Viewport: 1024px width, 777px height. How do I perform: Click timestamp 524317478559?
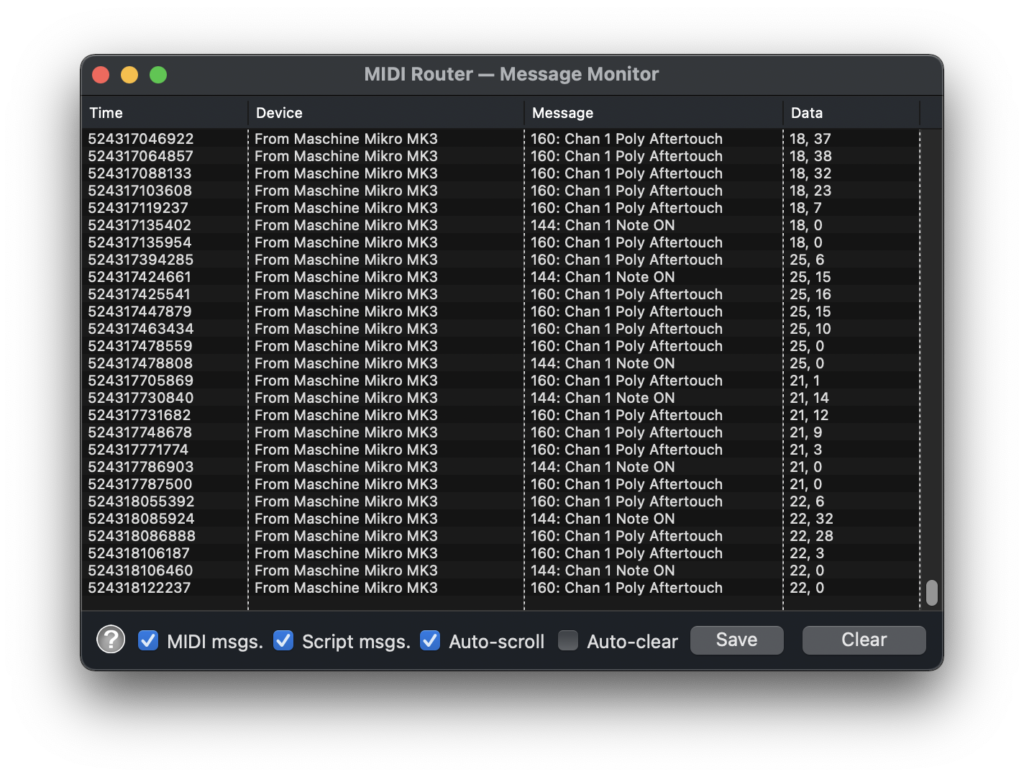(140, 347)
